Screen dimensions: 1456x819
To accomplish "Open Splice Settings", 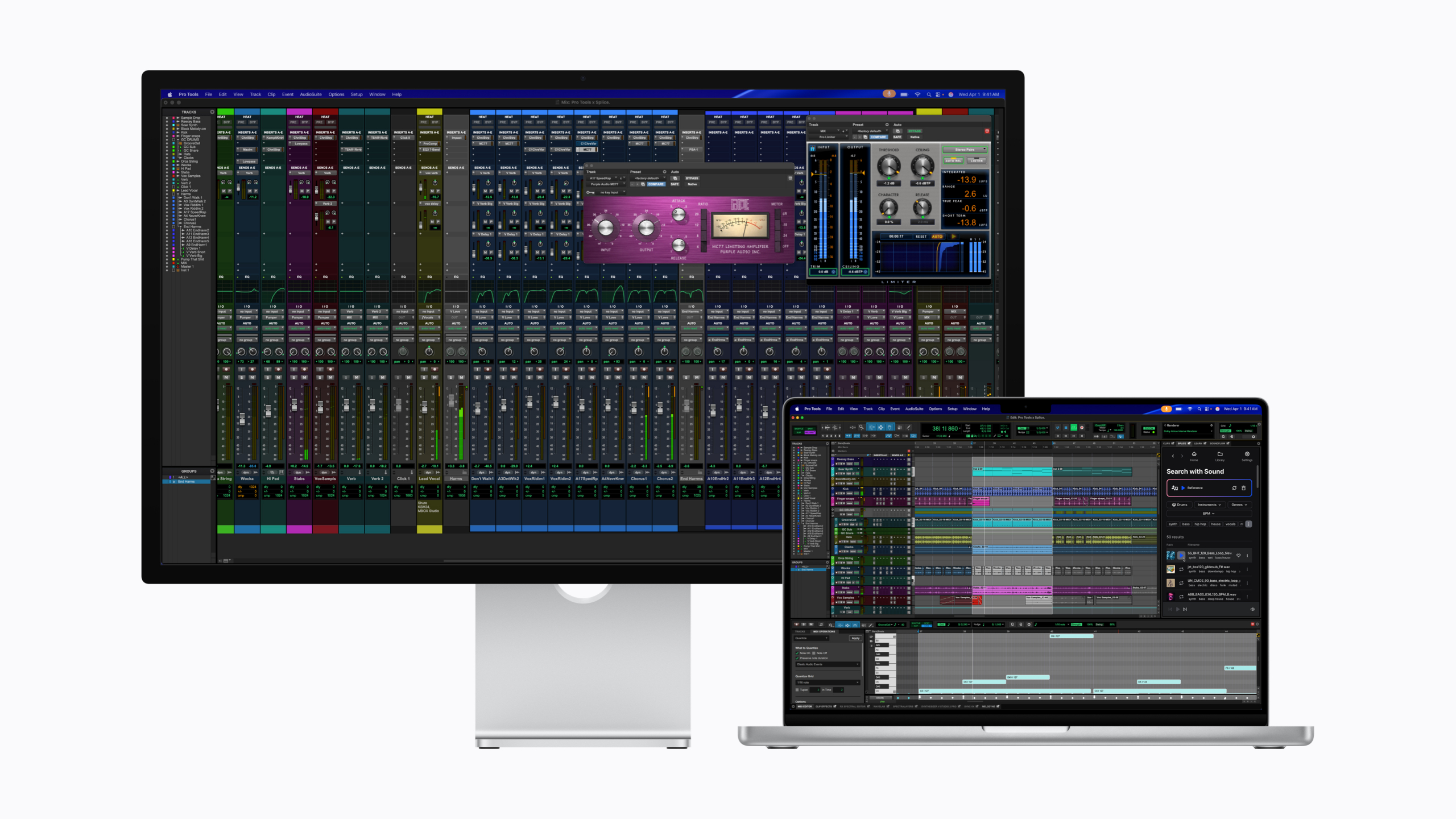I will 1247,455.
